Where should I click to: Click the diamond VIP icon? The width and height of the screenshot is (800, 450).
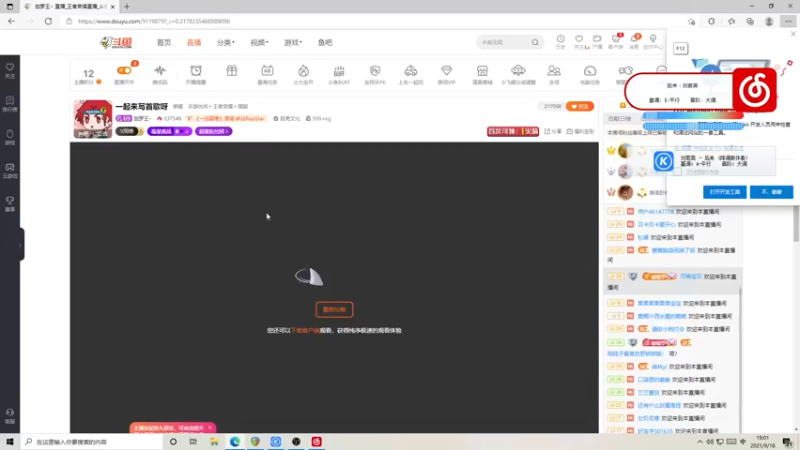[446, 70]
